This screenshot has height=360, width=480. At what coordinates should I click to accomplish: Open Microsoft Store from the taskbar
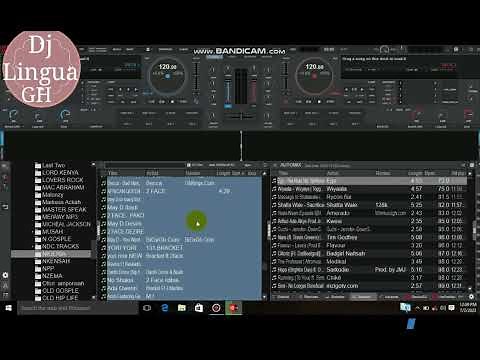click(x=199, y=308)
